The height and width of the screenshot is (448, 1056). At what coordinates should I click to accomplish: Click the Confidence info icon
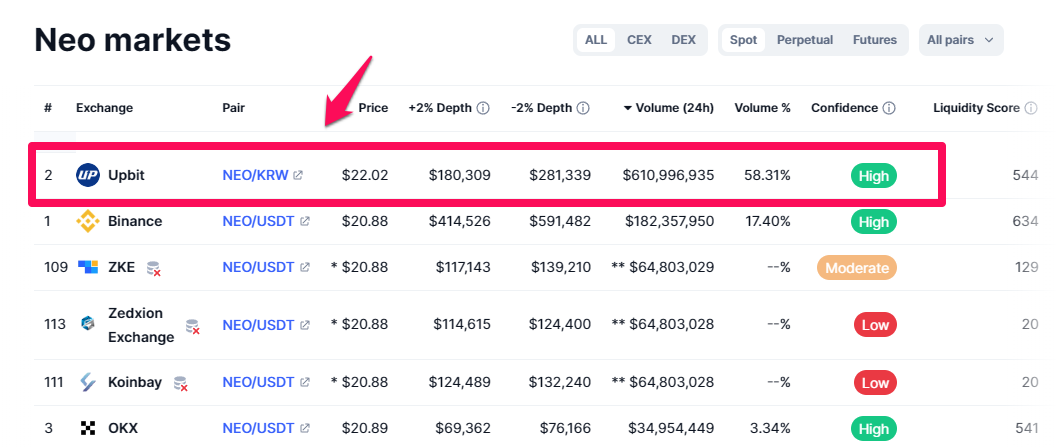pyautogui.click(x=889, y=108)
